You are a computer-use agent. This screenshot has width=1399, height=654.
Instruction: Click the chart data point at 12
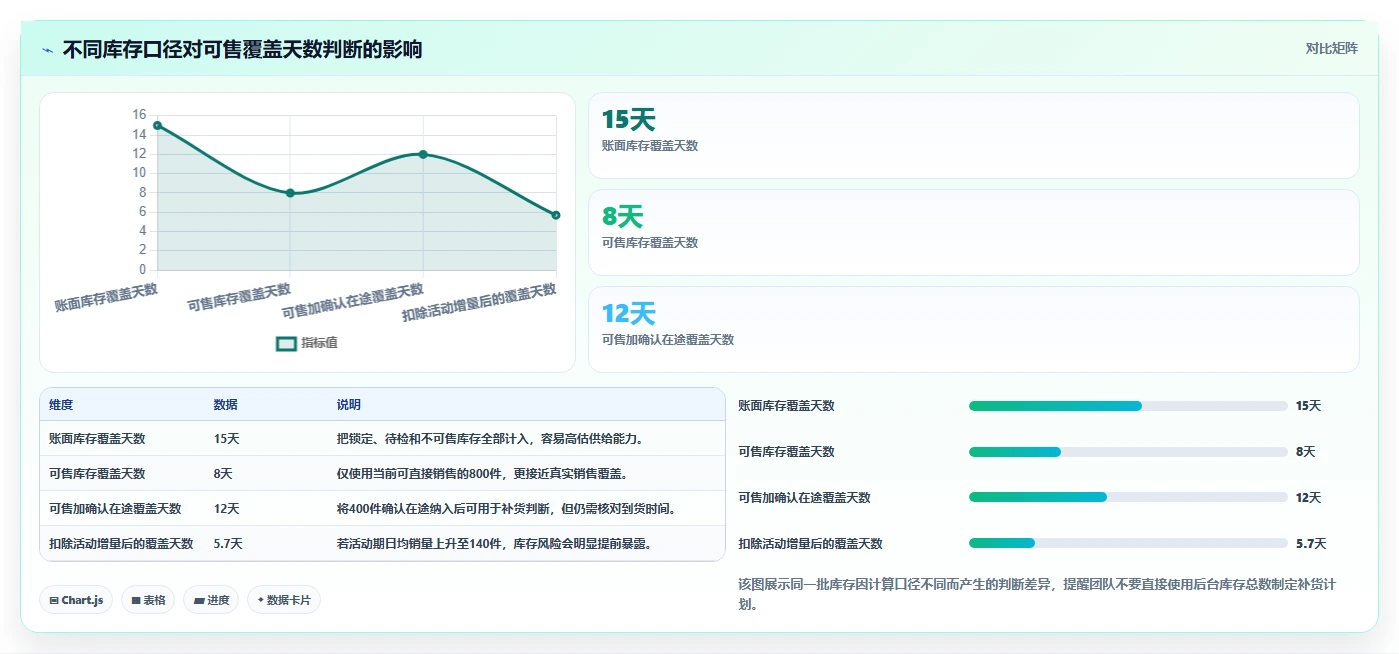[423, 154]
